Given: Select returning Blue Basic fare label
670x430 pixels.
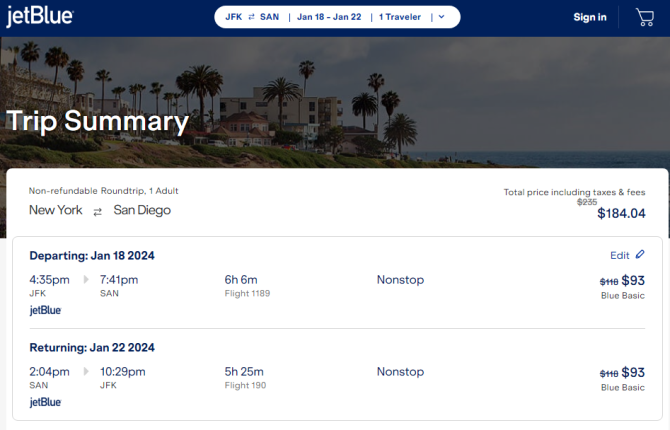Looking at the screenshot, I should tap(622, 387).
